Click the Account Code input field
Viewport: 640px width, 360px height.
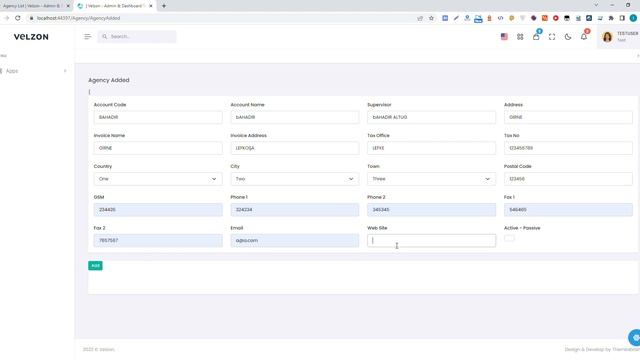pyautogui.click(x=158, y=117)
